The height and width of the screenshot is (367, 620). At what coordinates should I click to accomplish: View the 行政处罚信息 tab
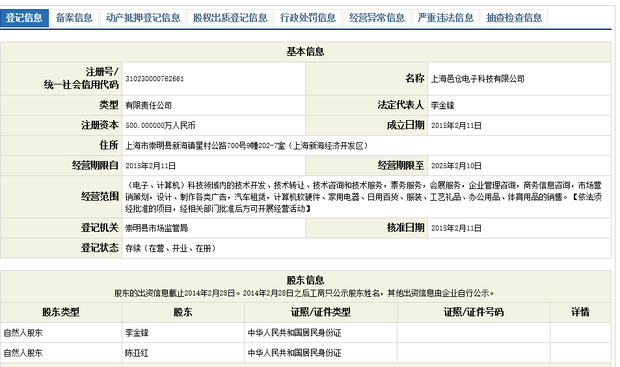coord(308,18)
